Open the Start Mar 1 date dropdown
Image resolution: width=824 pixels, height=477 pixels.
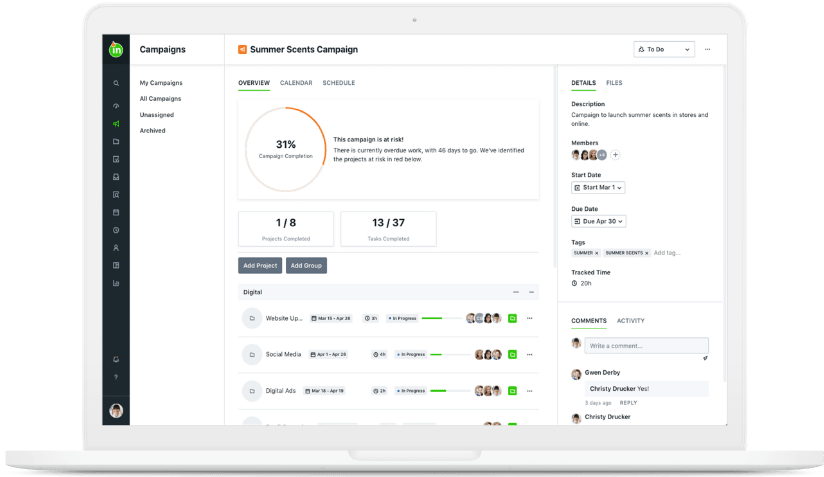tap(598, 188)
